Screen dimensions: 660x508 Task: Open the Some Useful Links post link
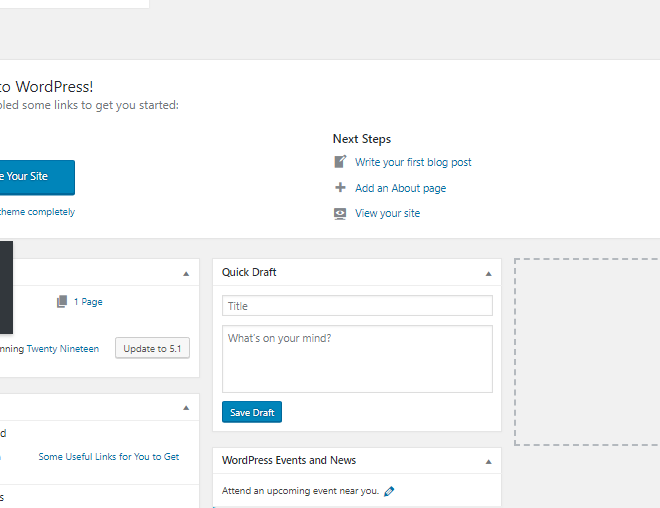pos(109,457)
